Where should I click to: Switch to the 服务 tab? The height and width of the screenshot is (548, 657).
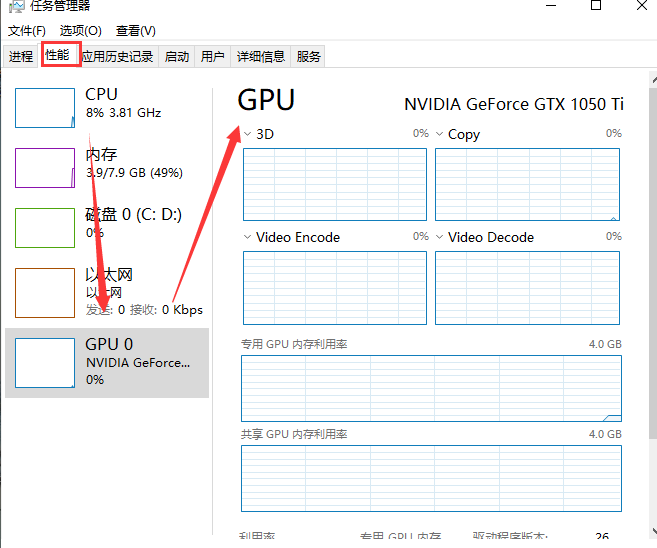coord(309,57)
